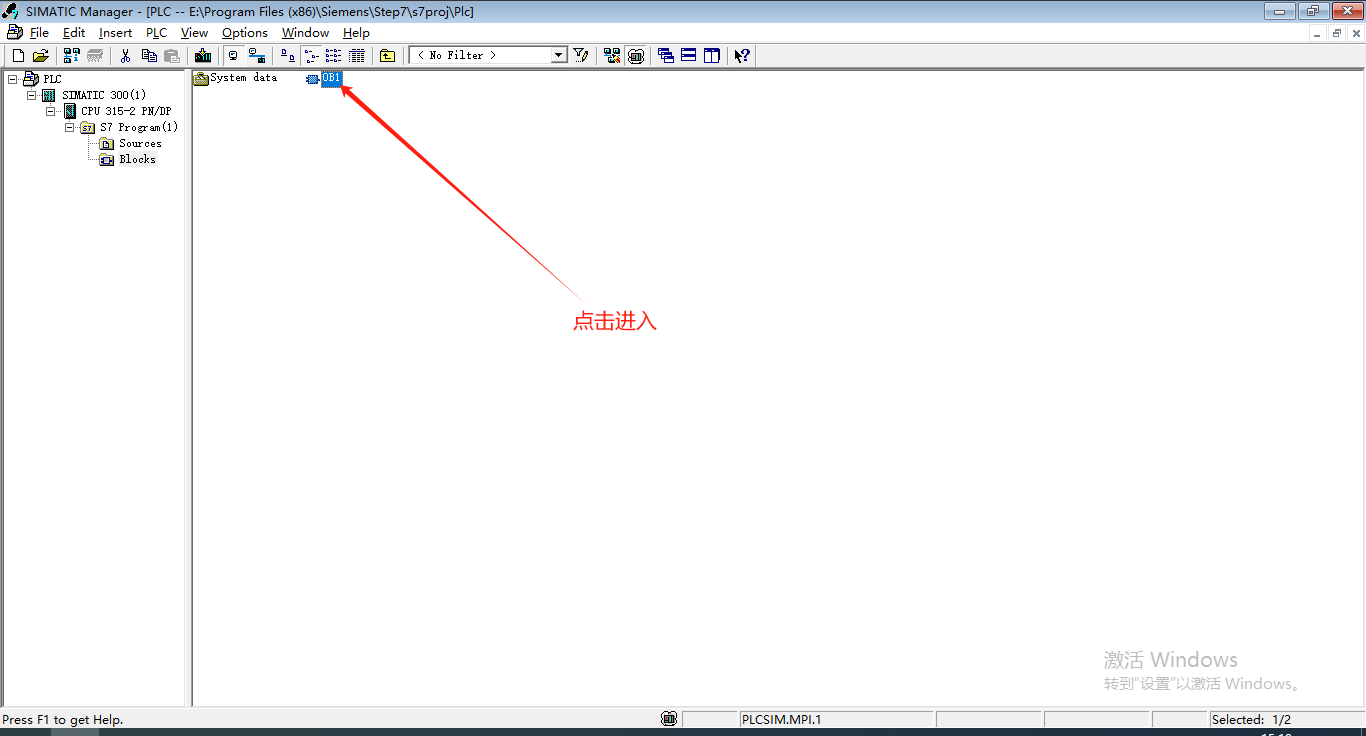This screenshot has height=736, width=1366.
Task: Switch to Details view in the toolbar
Action: click(x=356, y=56)
